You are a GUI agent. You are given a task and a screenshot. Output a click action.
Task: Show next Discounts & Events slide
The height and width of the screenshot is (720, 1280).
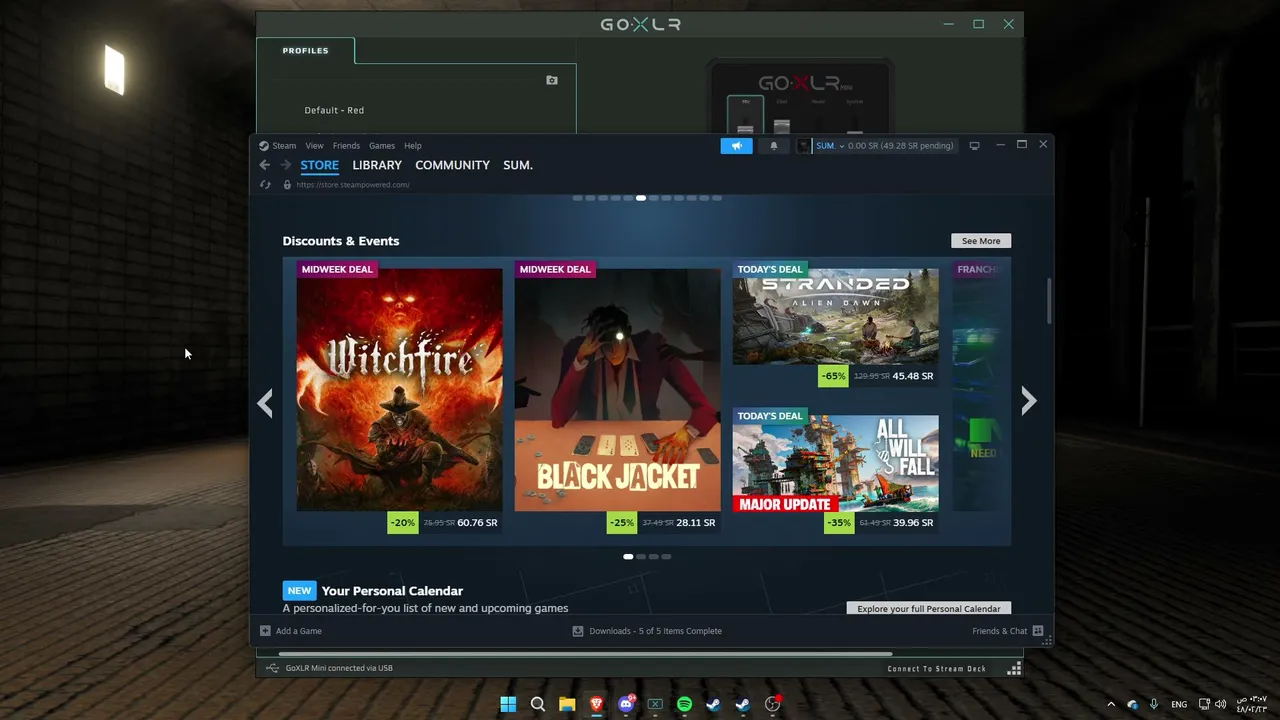click(1029, 401)
